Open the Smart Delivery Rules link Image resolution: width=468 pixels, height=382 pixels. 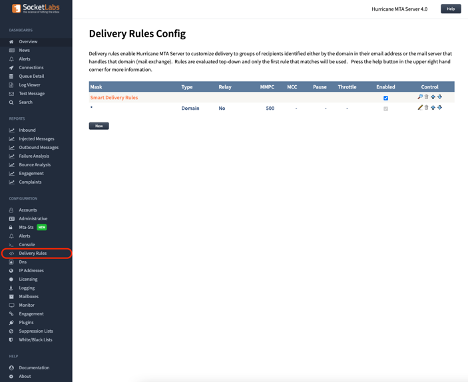(x=114, y=98)
